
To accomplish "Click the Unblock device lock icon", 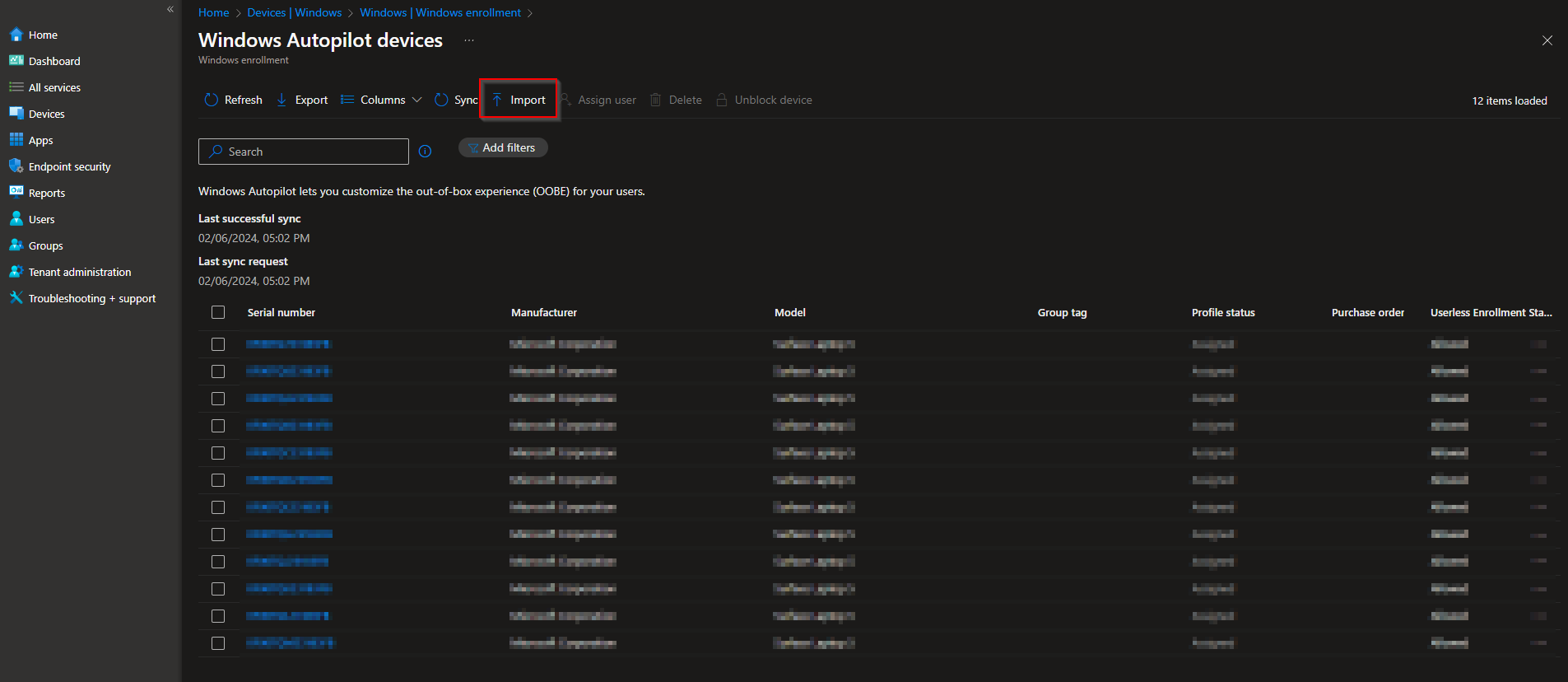I will (722, 100).
